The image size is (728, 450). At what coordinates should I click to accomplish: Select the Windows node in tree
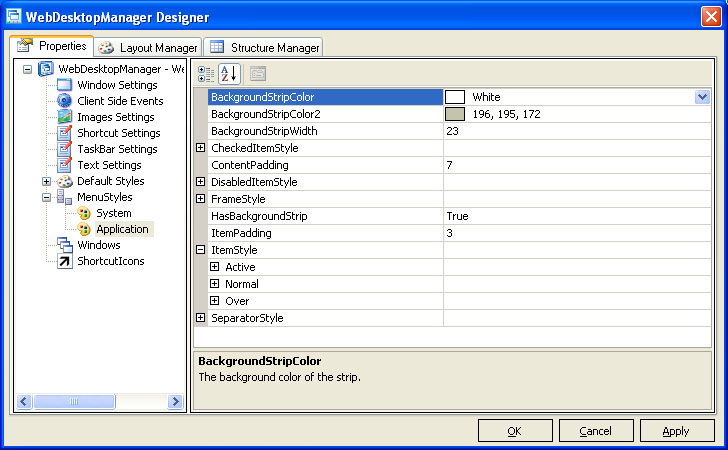click(x=98, y=245)
